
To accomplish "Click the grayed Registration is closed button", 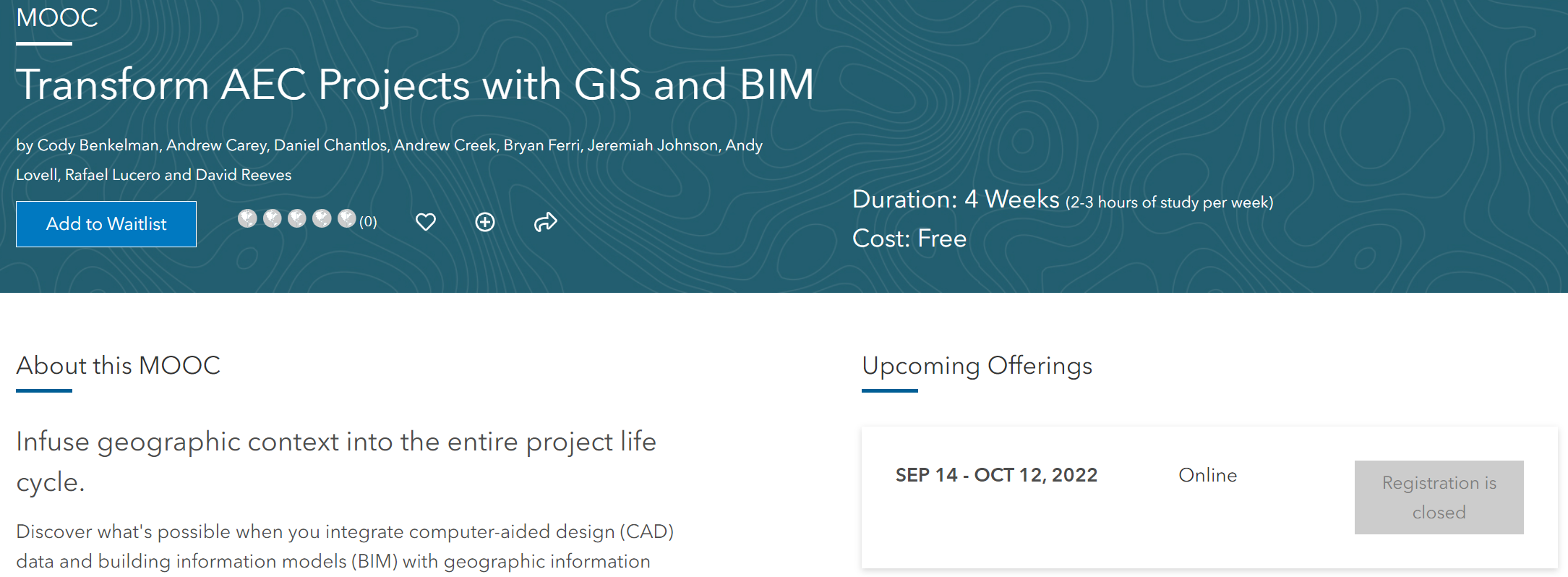I will click(1438, 497).
